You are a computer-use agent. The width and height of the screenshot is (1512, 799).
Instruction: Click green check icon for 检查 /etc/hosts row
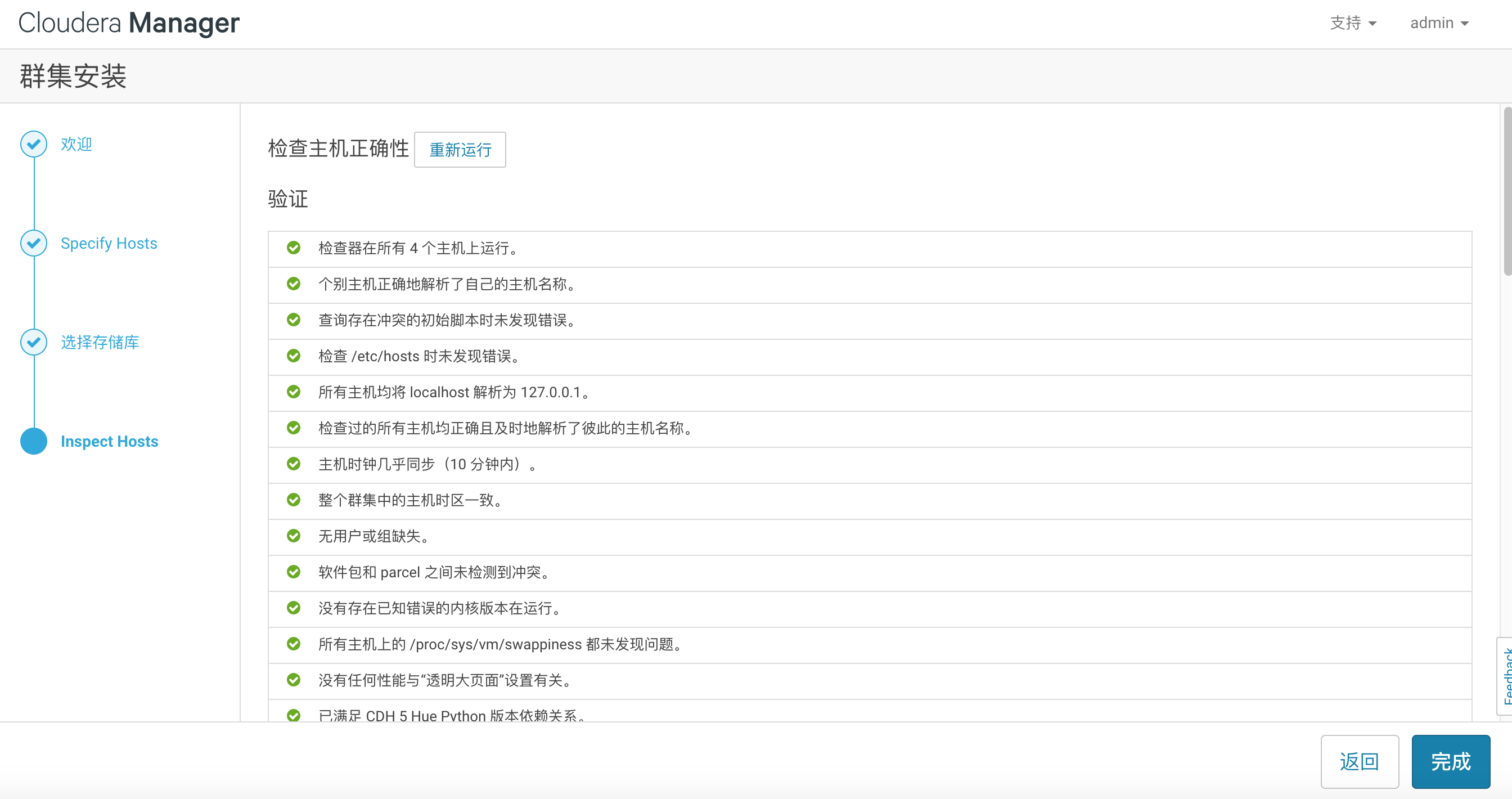coord(294,356)
